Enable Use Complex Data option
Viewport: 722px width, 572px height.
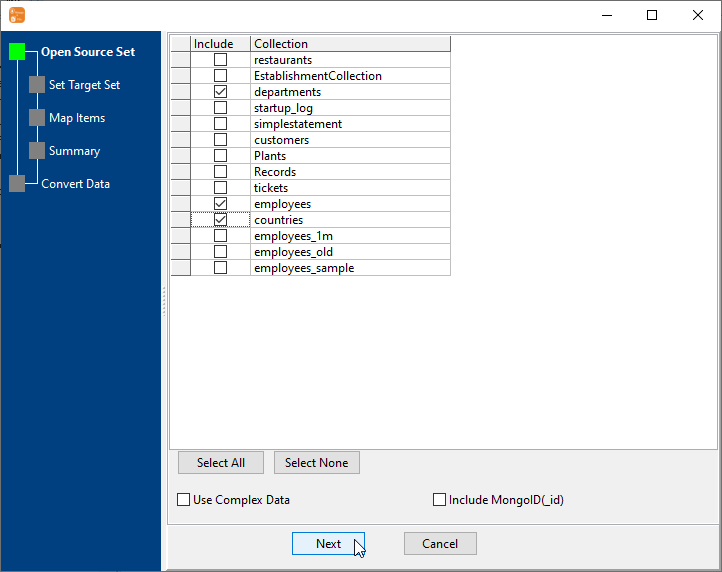click(184, 500)
